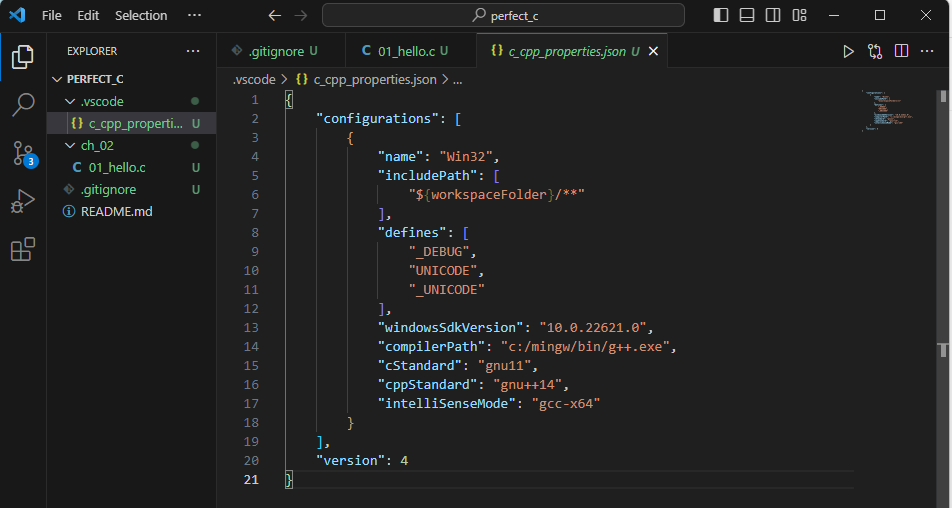Open the Explorer view in activity bar

[22, 57]
